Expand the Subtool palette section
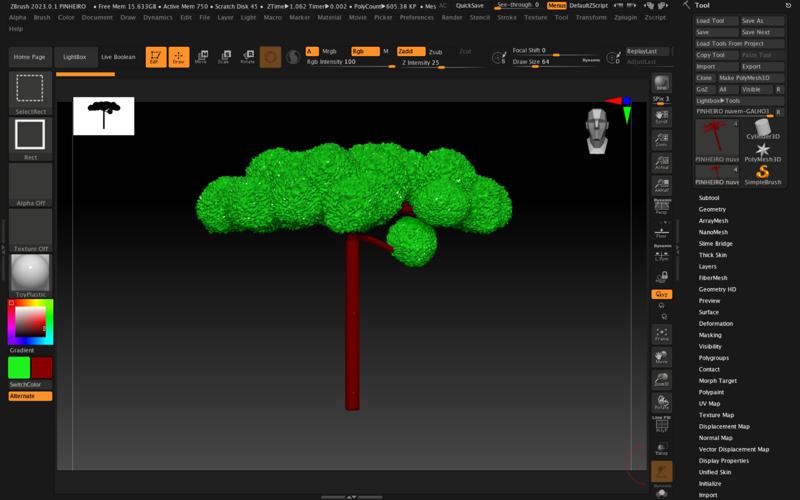Image resolution: width=800 pixels, height=500 pixels. click(709, 198)
